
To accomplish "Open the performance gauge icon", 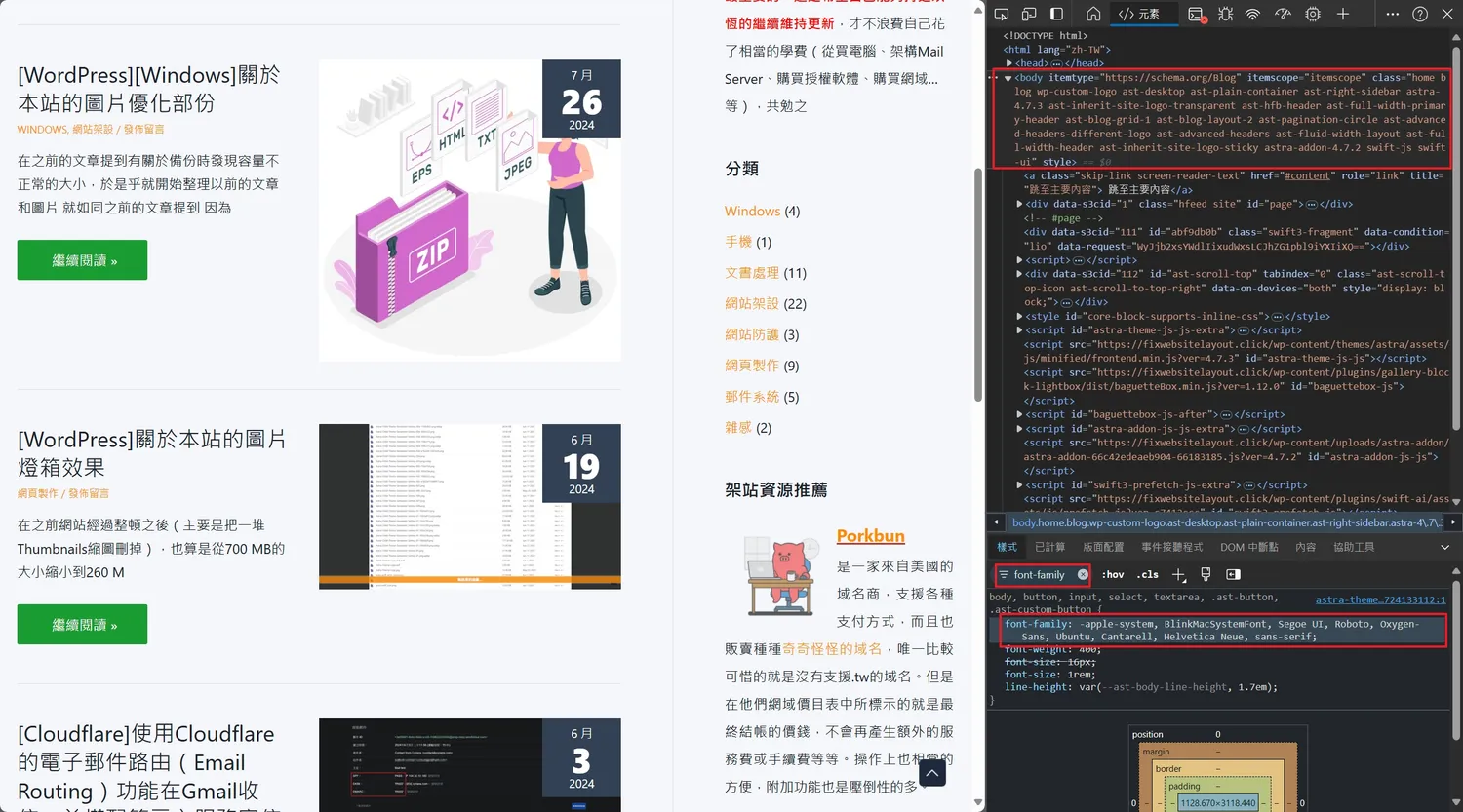I will click(x=1283, y=14).
